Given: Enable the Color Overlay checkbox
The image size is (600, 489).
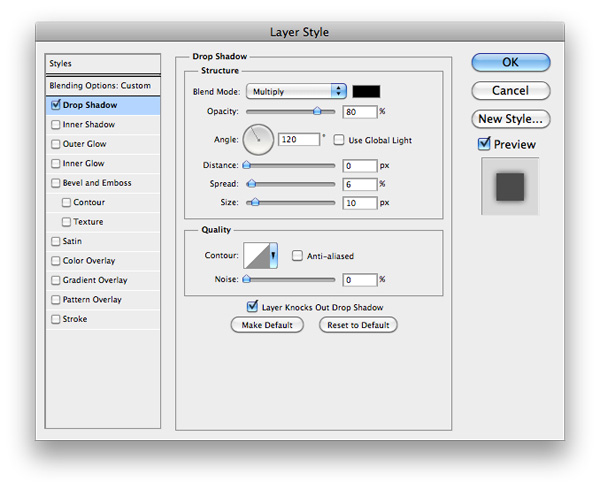Looking at the screenshot, I should pyautogui.click(x=55, y=261).
